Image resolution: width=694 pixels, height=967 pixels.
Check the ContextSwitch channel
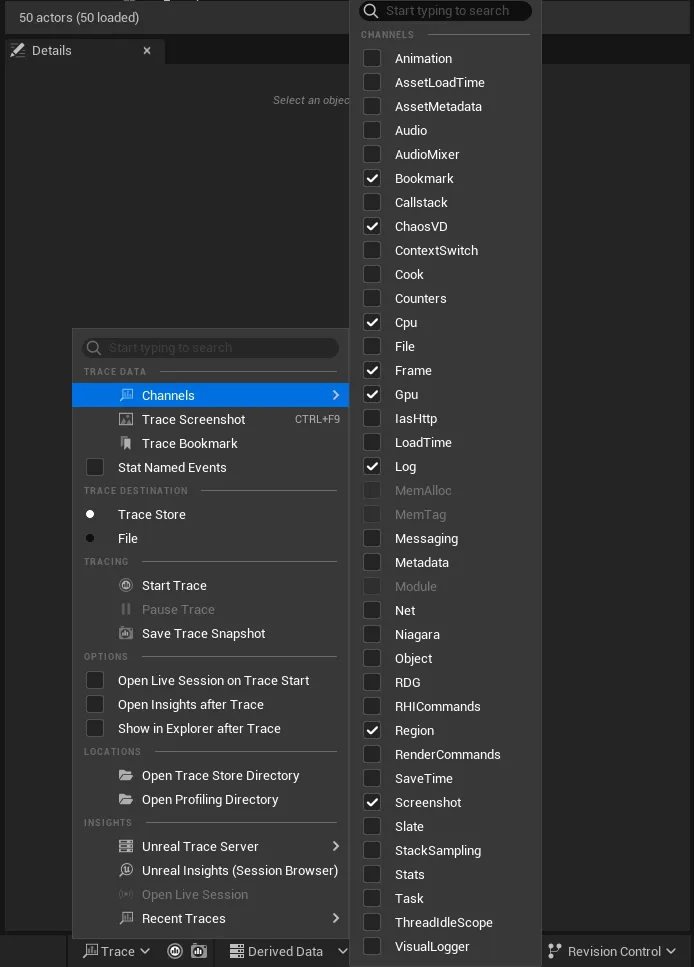click(372, 250)
